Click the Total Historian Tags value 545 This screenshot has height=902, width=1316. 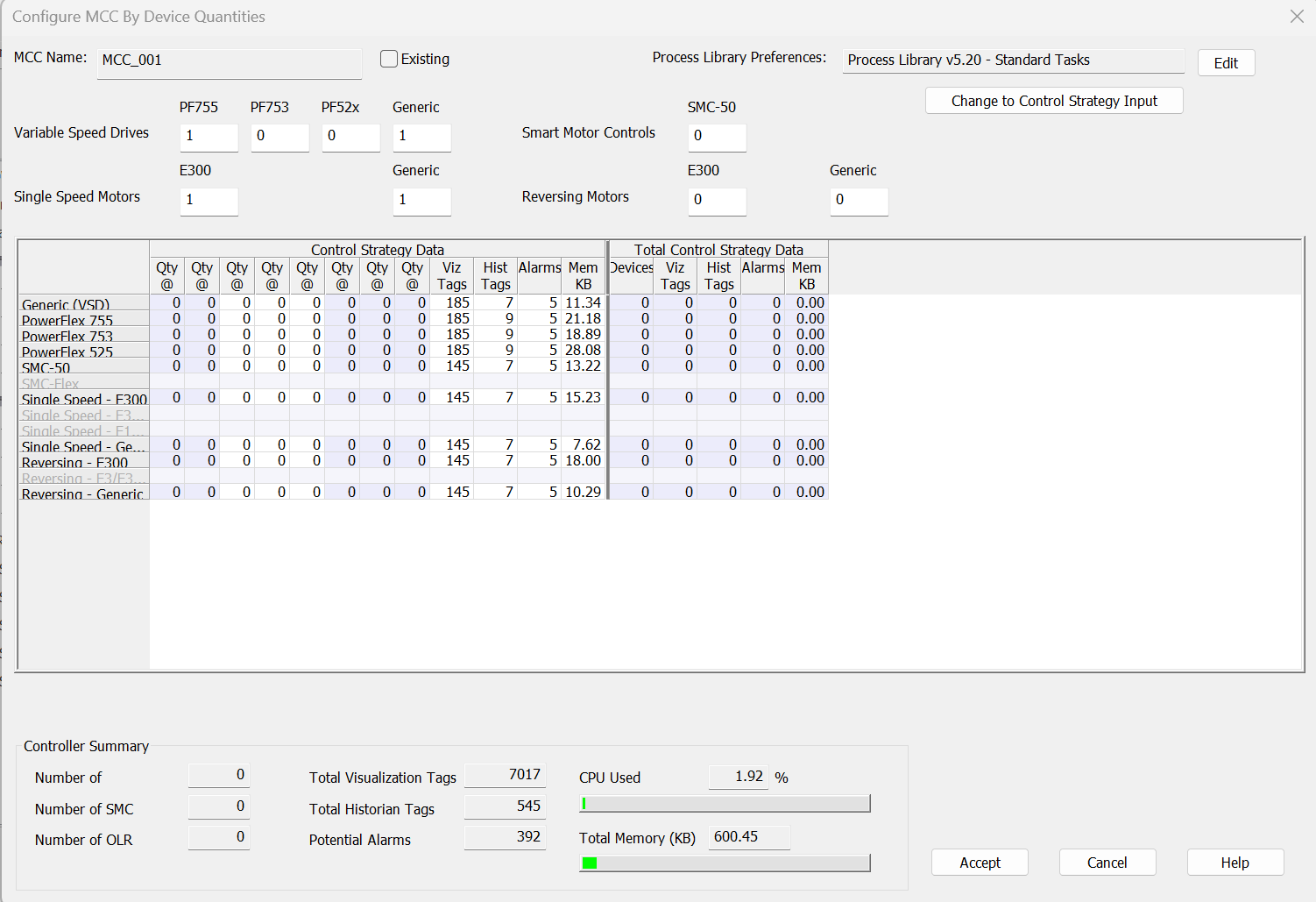click(505, 806)
